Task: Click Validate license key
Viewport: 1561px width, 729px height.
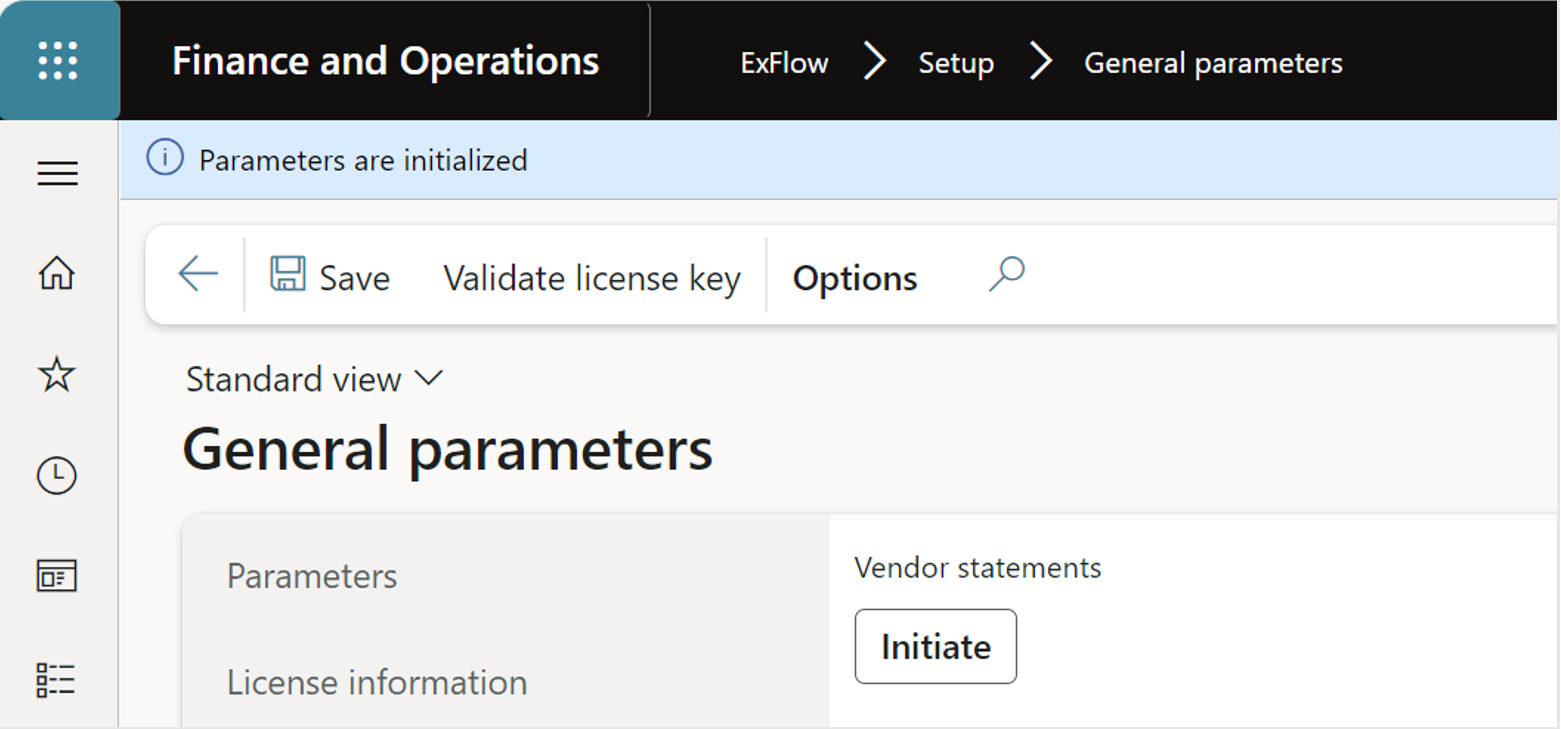Action: click(x=592, y=278)
